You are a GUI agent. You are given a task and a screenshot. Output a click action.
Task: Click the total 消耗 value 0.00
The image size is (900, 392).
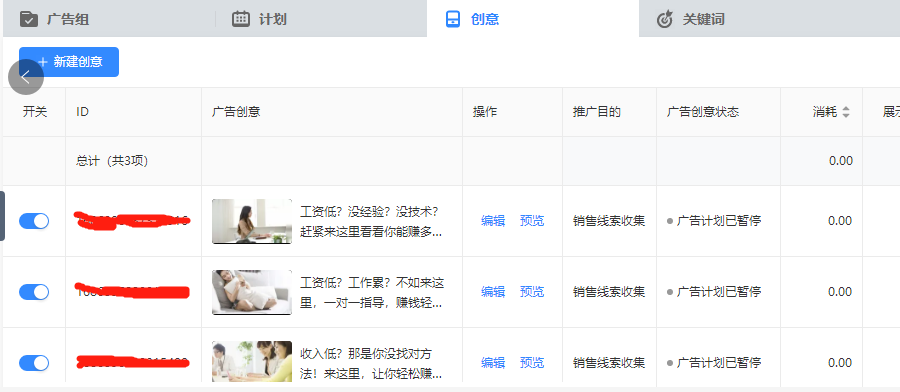tap(840, 161)
